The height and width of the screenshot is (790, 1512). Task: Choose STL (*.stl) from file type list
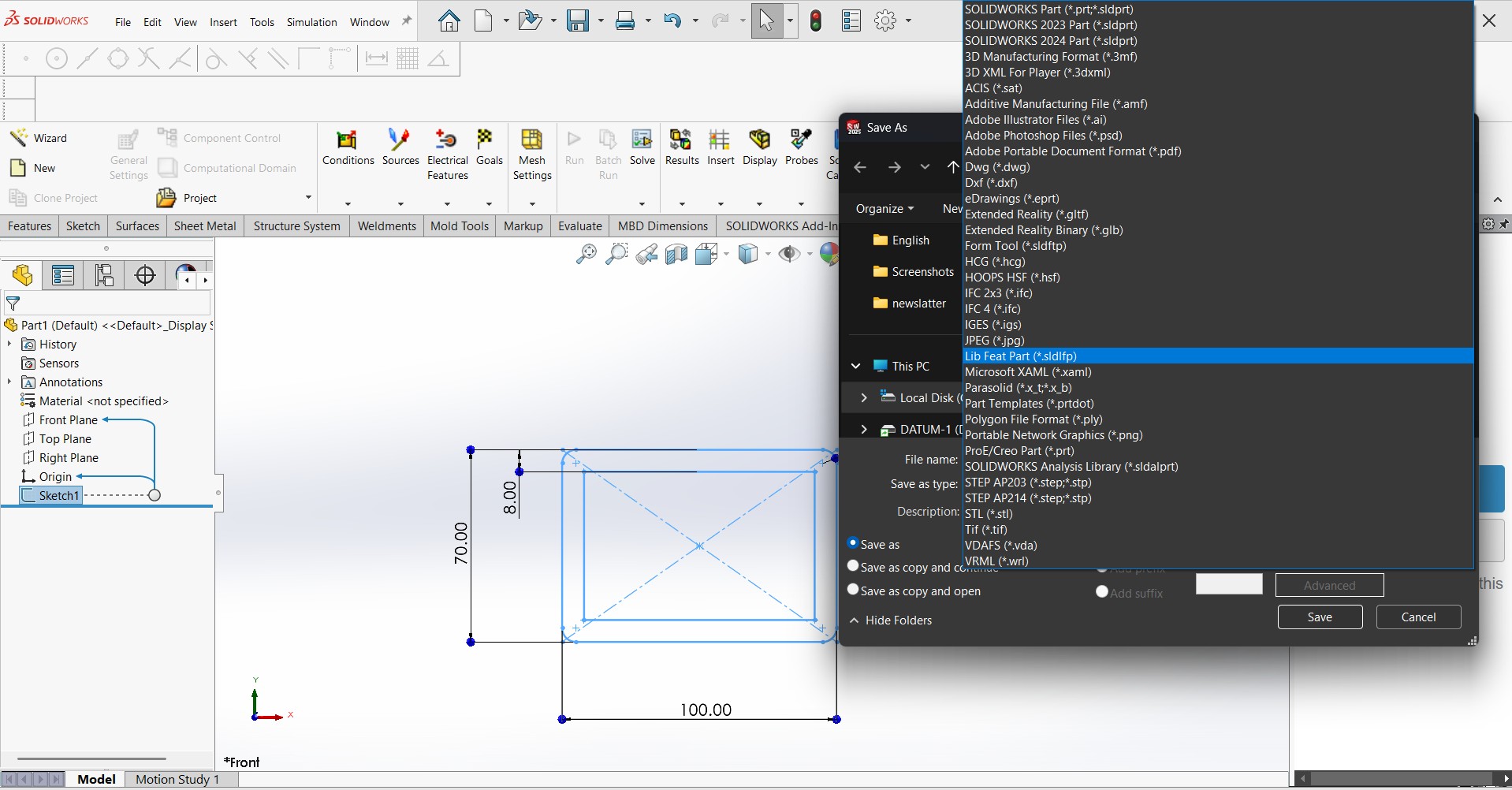pyautogui.click(x=989, y=514)
